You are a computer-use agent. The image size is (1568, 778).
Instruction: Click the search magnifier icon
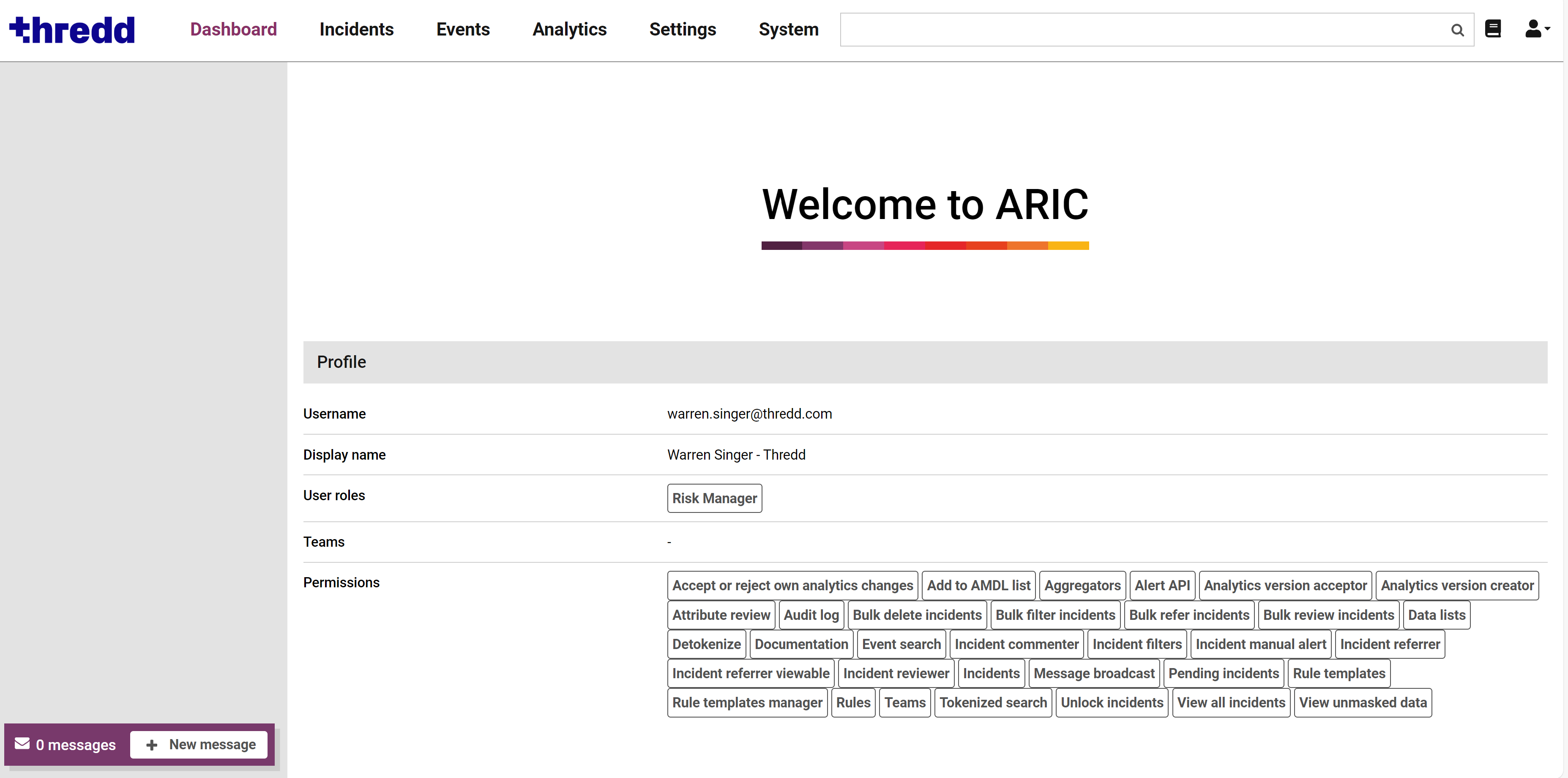pyautogui.click(x=1456, y=30)
